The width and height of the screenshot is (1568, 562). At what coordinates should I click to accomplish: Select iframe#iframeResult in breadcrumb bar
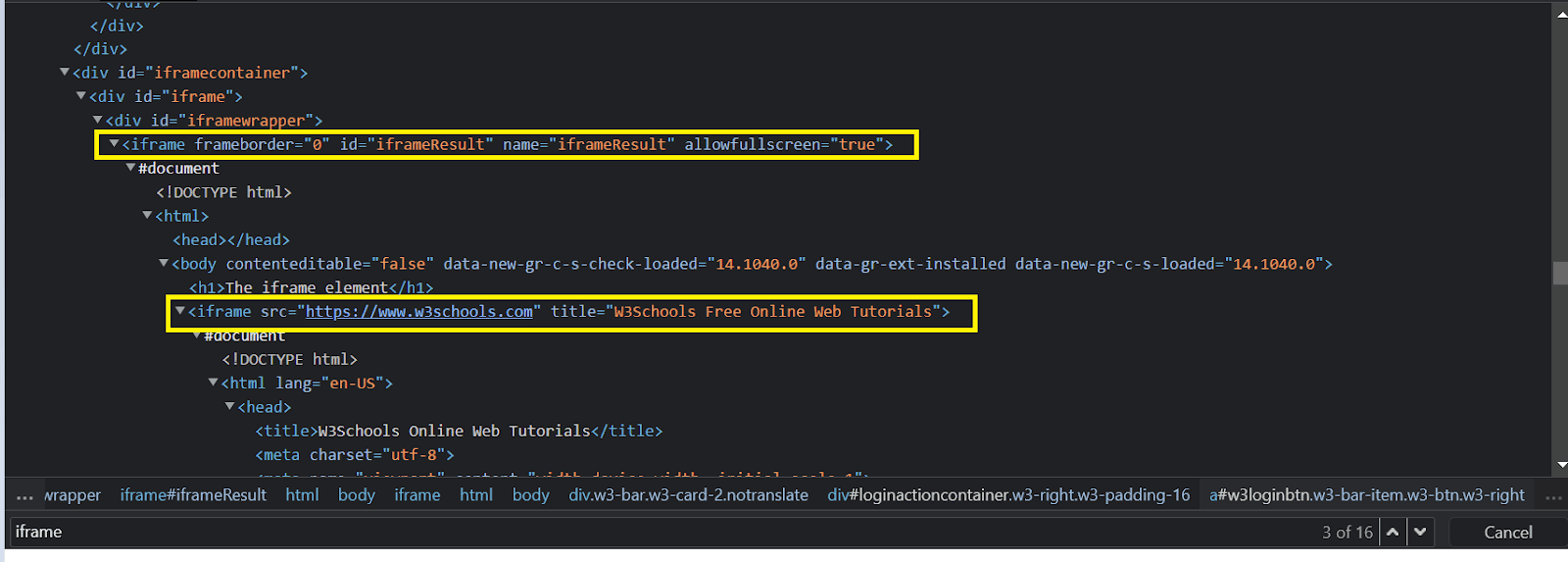193,495
